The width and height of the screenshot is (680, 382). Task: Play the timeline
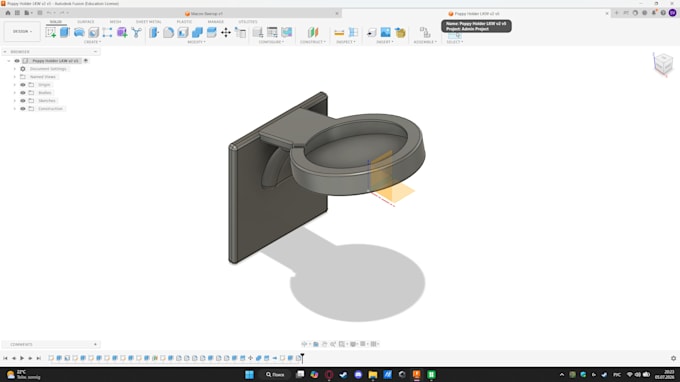[22, 358]
